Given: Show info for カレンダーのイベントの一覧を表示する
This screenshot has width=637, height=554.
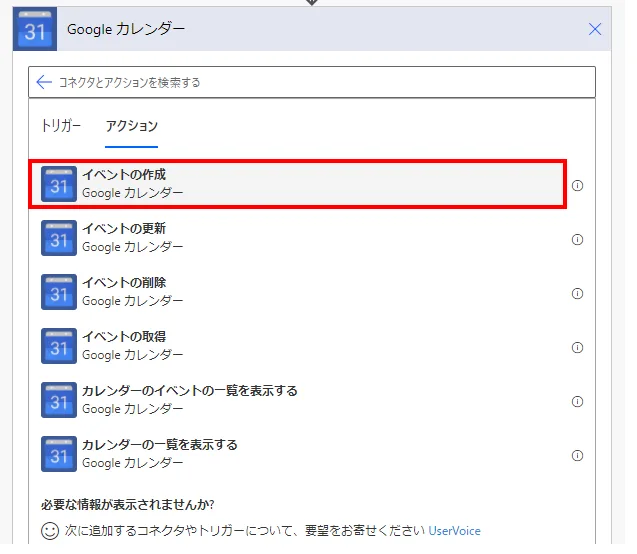Looking at the screenshot, I should coord(577,402).
